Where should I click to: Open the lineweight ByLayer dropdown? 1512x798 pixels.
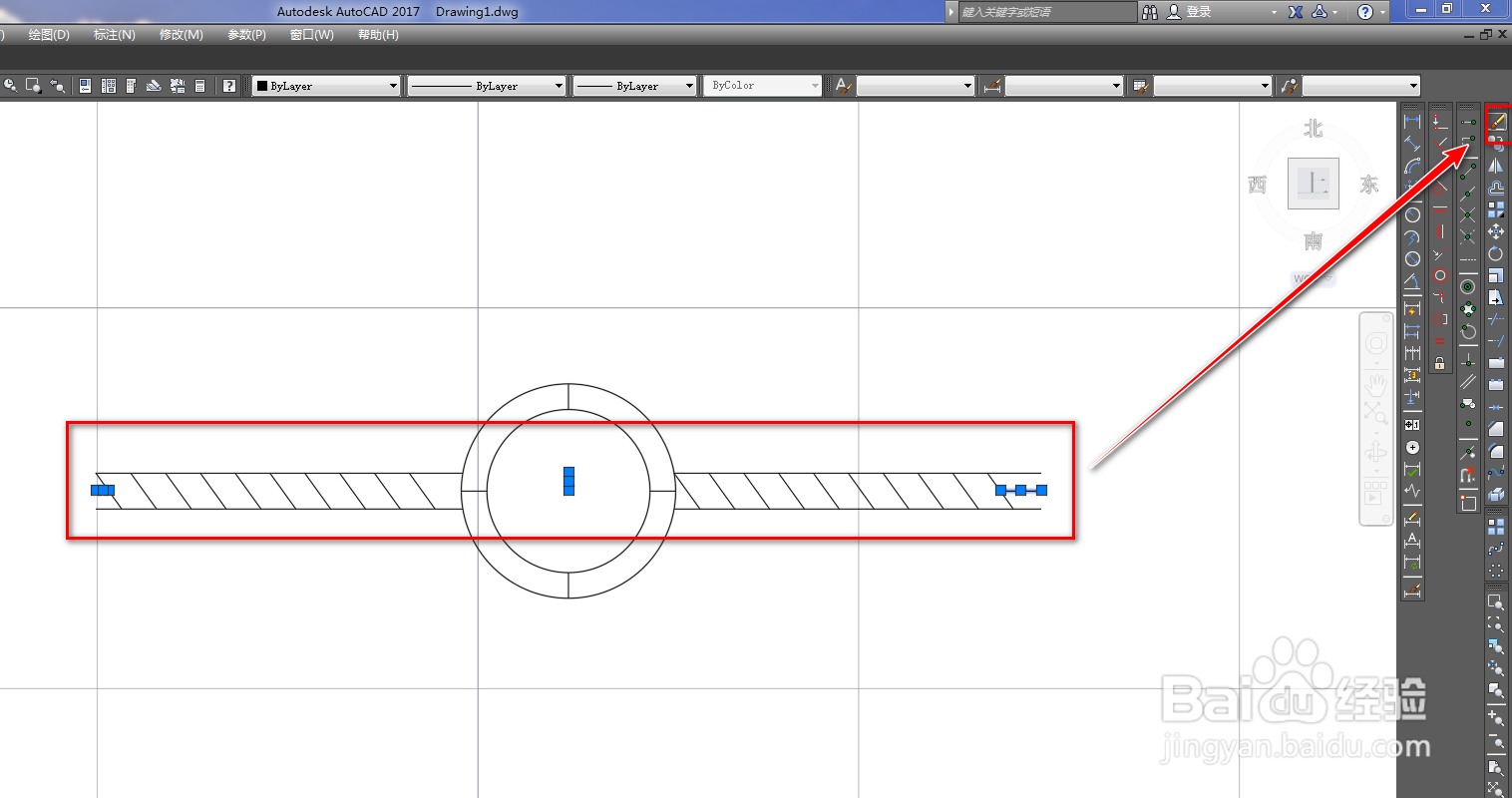pyautogui.click(x=634, y=86)
